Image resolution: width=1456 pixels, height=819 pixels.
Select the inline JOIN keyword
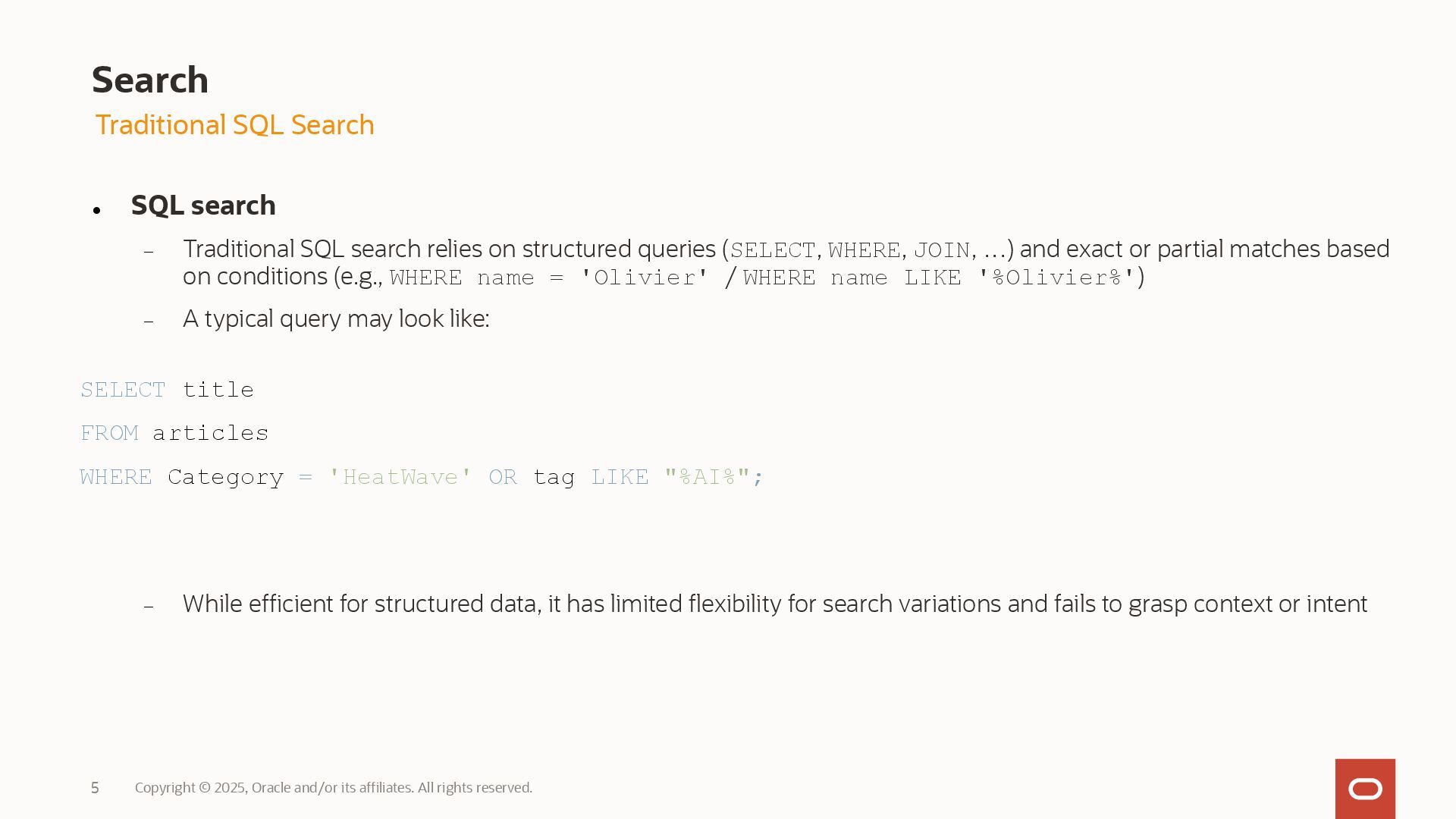coord(942,250)
